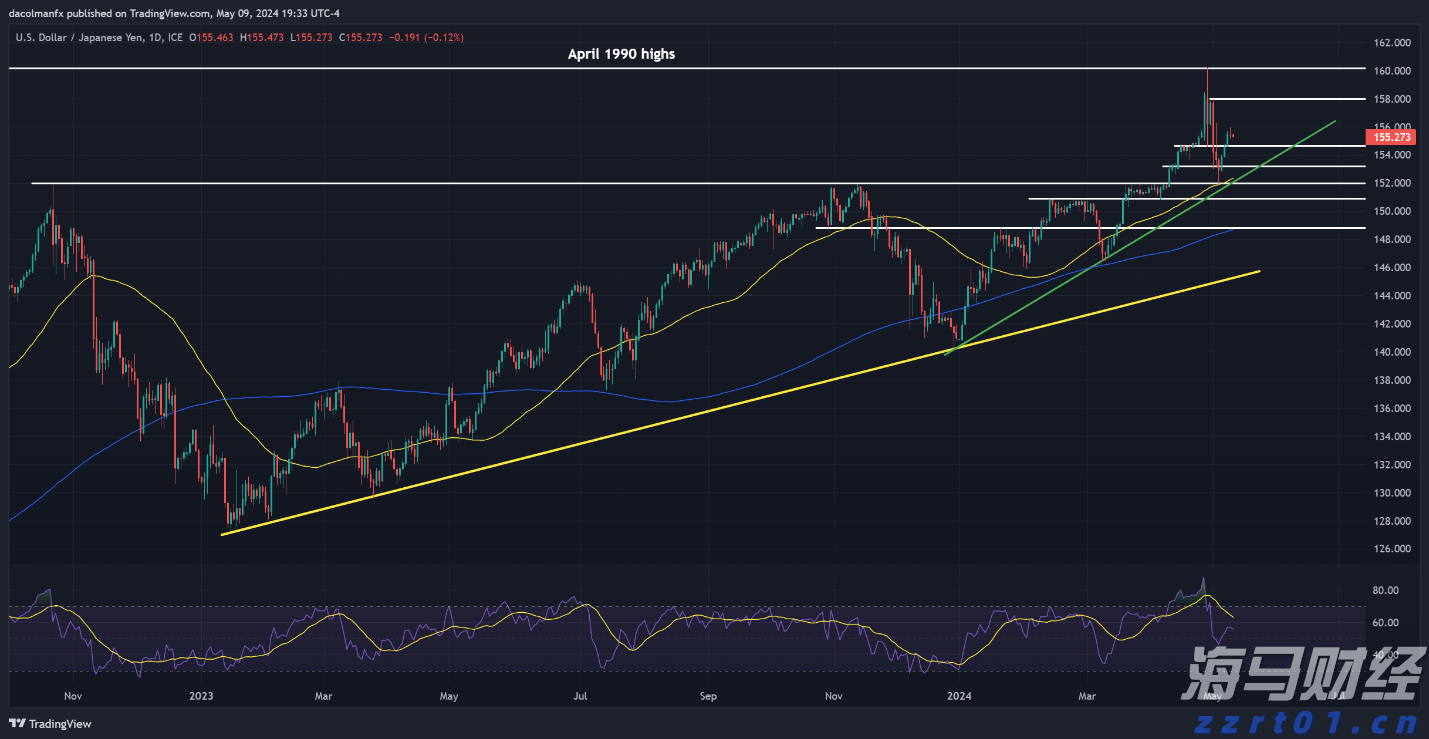1429x739 pixels.
Task: Click the 160.000 price axis label
Action: pyautogui.click(x=1391, y=71)
